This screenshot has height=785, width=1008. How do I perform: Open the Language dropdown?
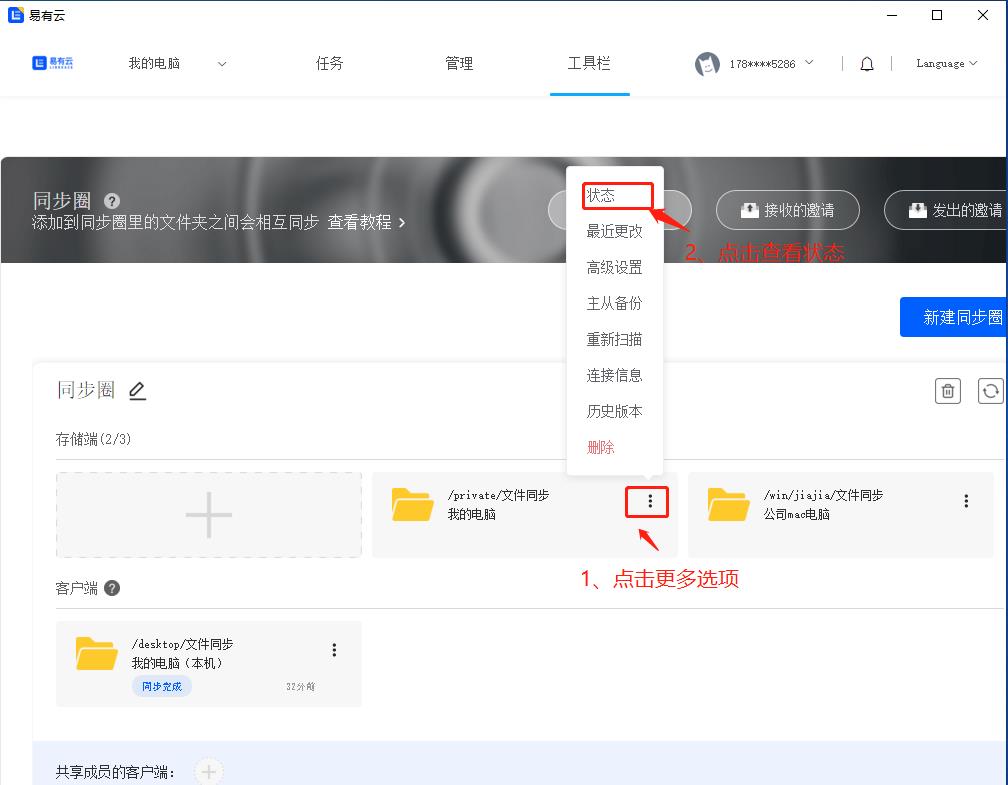[x=946, y=63]
